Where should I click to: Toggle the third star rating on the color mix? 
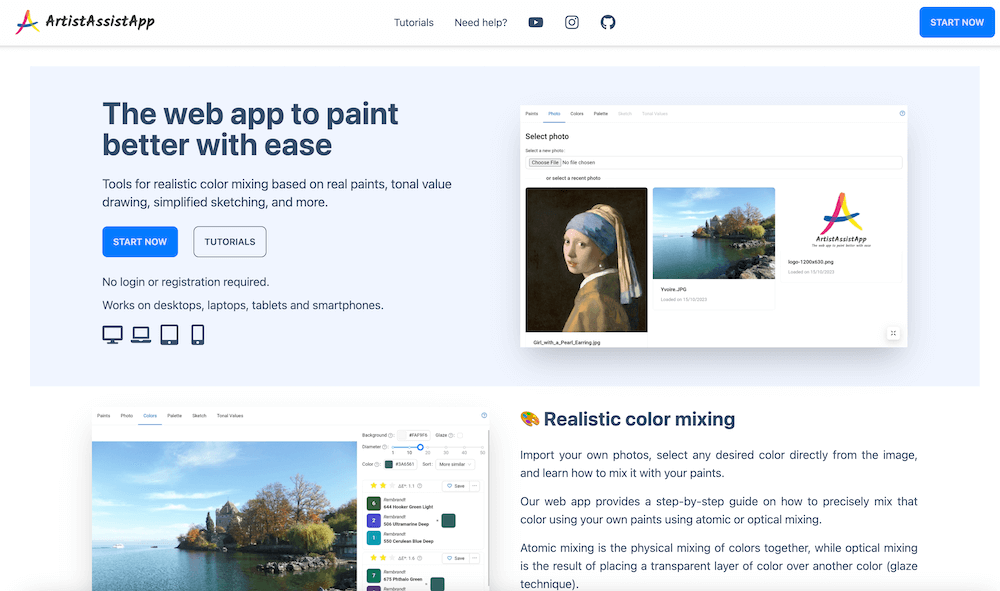click(390, 485)
